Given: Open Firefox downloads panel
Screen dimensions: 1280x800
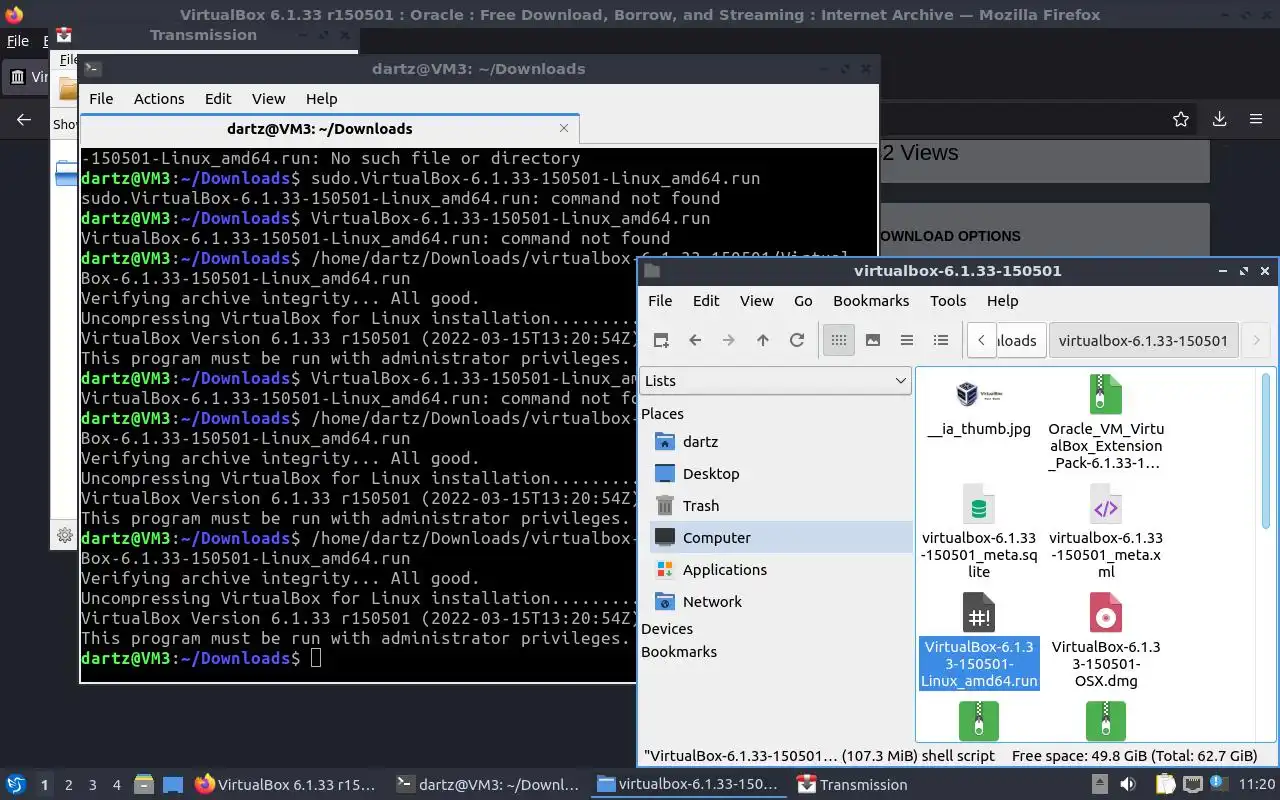Looking at the screenshot, I should [x=1219, y=119].
